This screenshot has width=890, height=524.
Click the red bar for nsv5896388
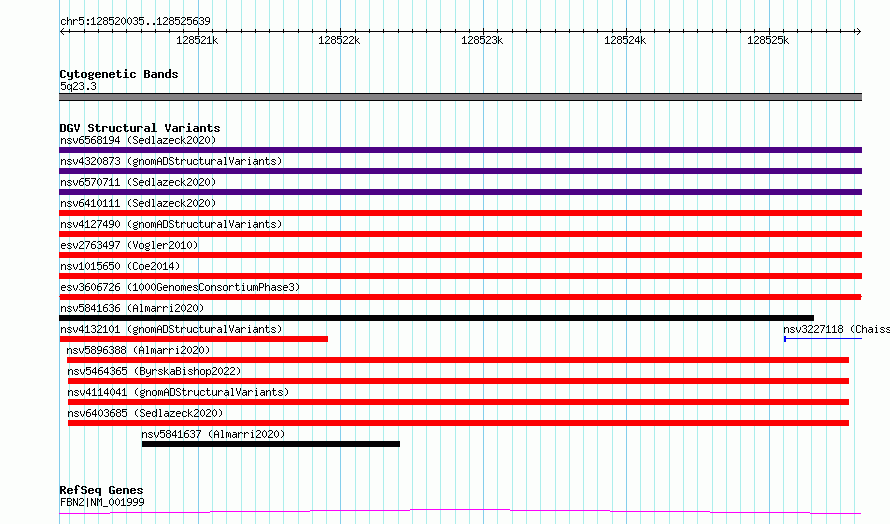click(x=457, y=360)
